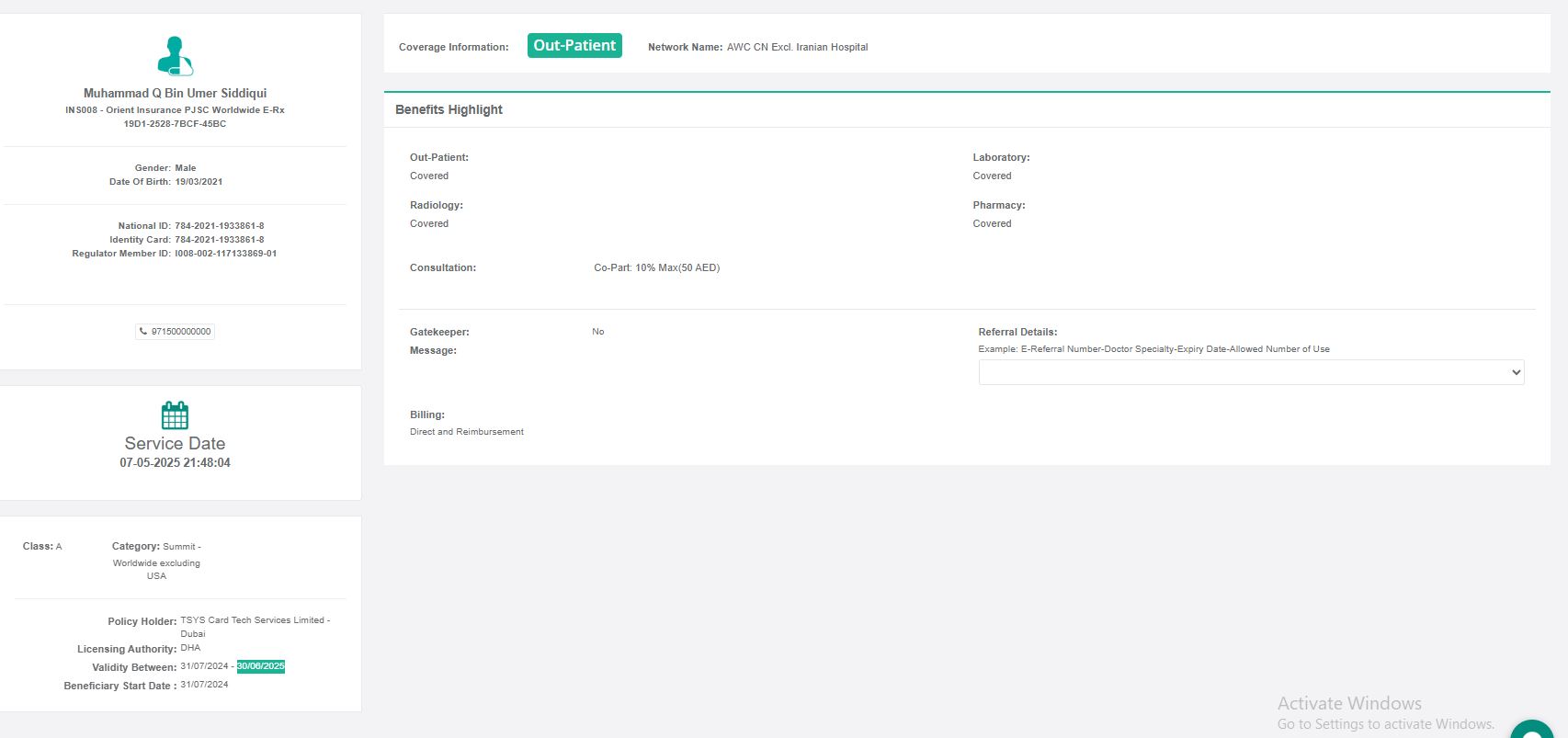The width and height of the screenshot is (1568, 738).
Task: Click the Service Date timestamp 07-05-2025 21:48:04
Action: tap(175, 463)
